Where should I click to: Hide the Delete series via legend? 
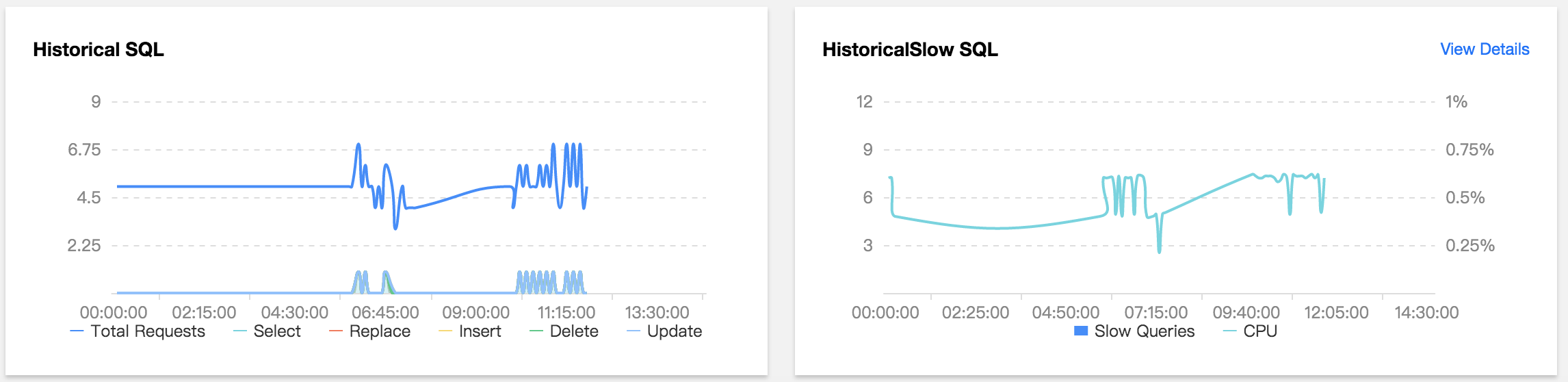(x=564, y=331)
